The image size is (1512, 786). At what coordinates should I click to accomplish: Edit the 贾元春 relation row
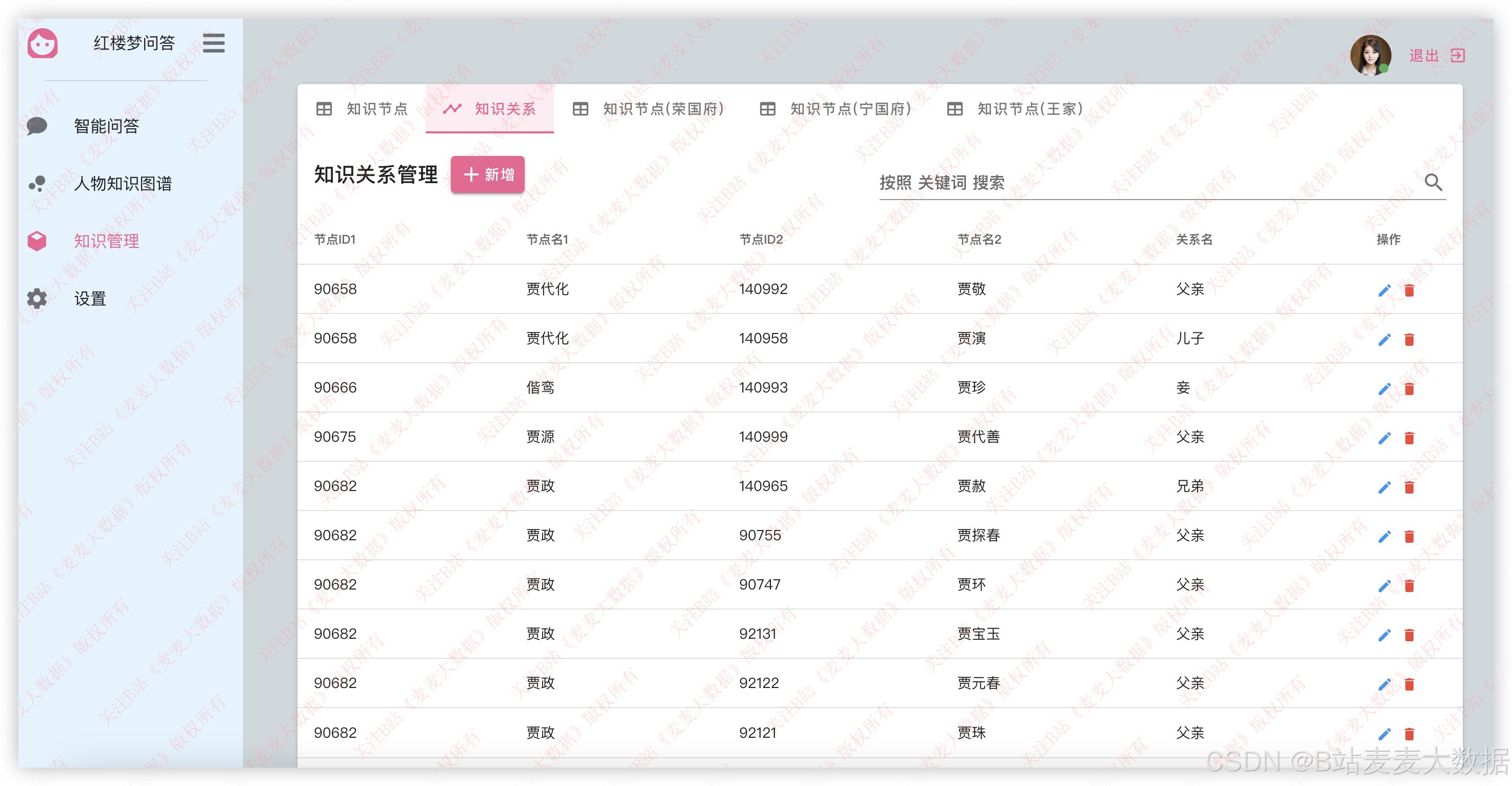click(1384, 684)
